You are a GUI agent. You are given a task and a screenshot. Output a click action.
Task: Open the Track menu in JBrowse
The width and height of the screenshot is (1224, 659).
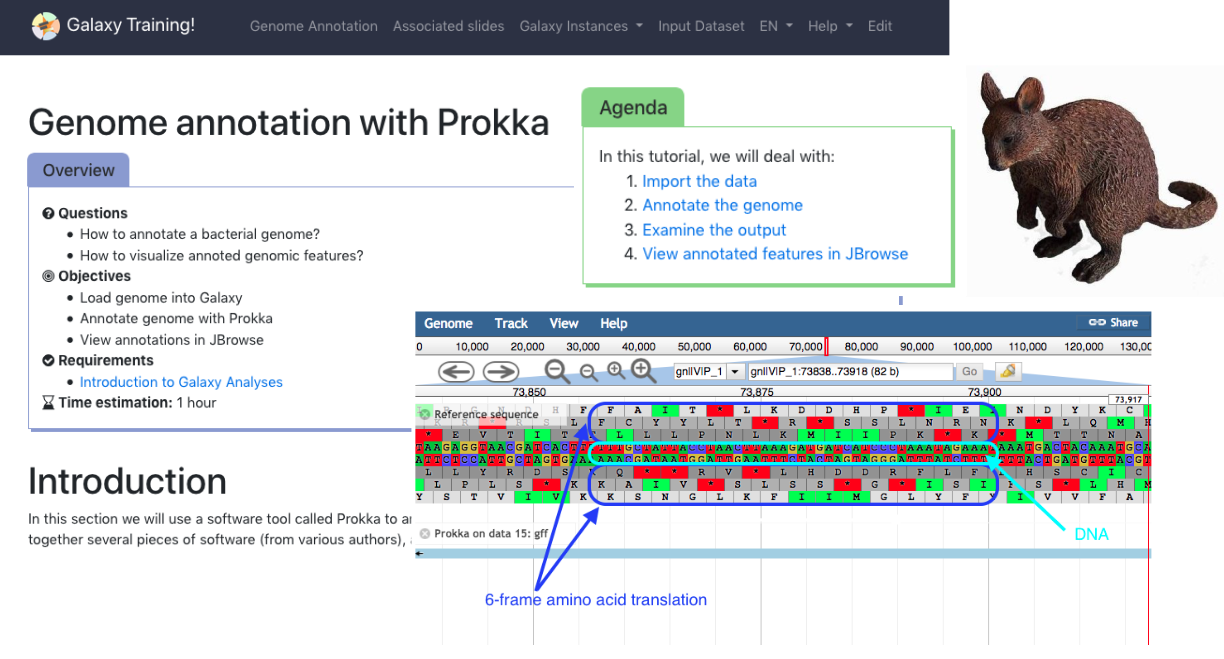(511, 323)
